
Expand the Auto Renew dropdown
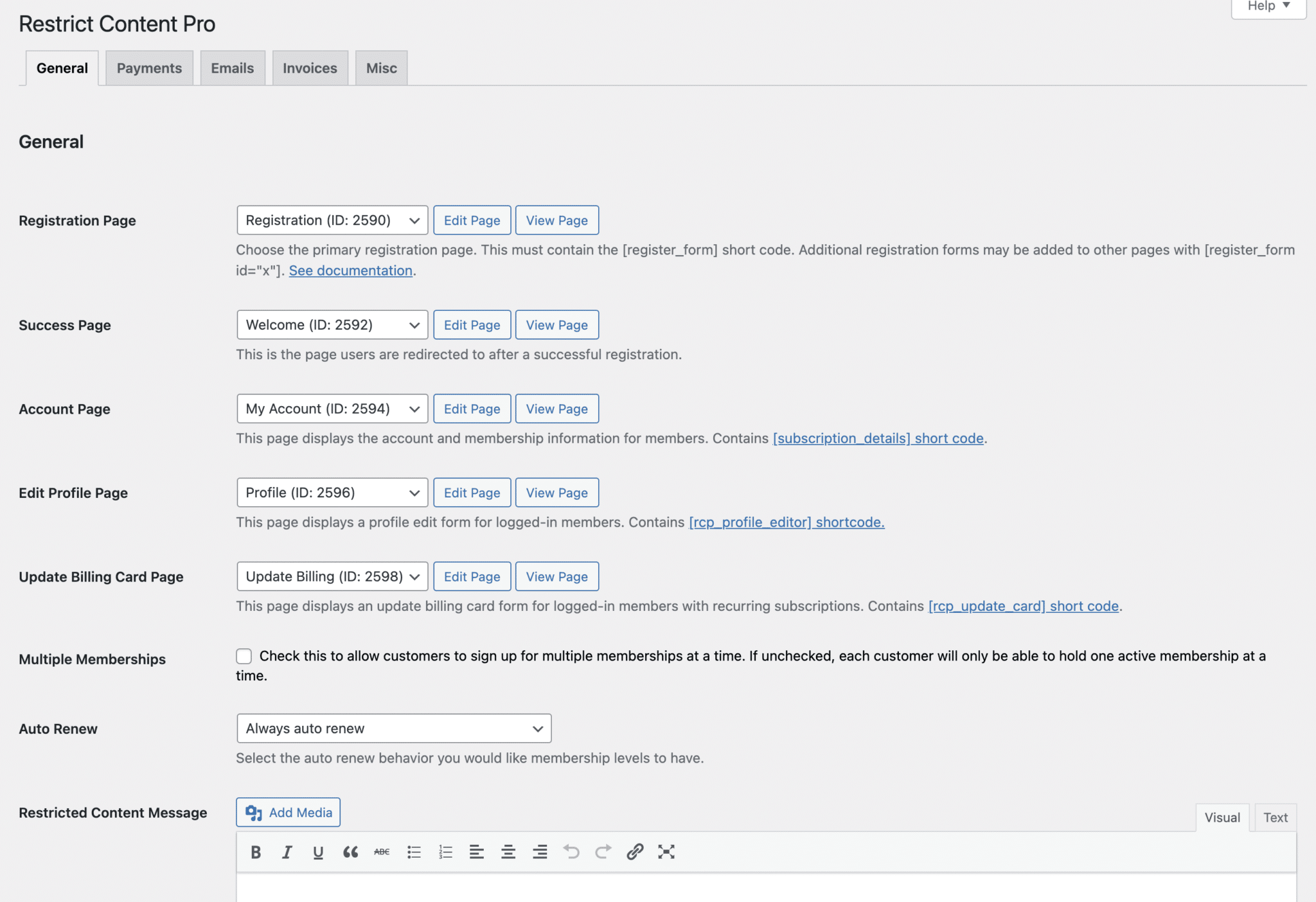tap(393, 729)
